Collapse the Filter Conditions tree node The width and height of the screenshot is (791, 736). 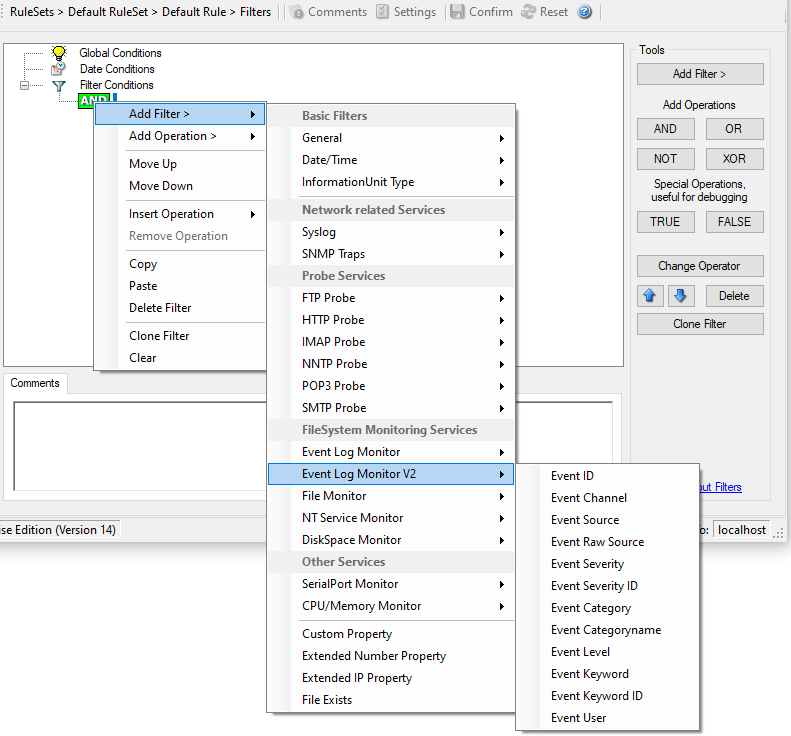coord(25,86)
